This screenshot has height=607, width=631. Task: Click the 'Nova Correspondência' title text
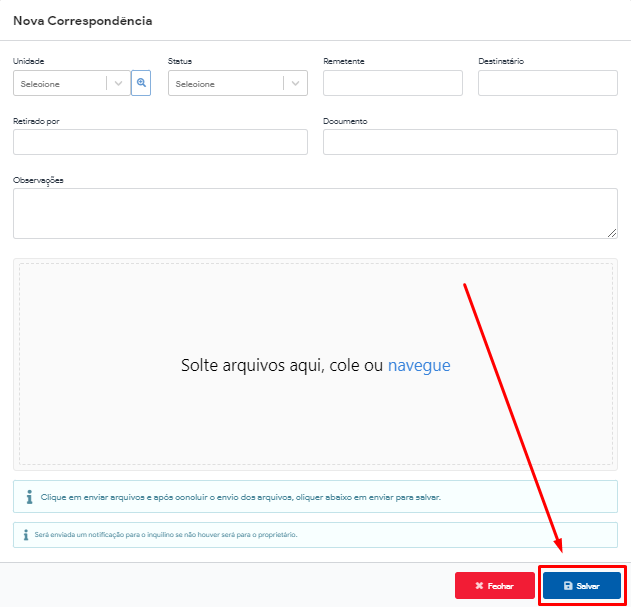(x=83, y=21)
